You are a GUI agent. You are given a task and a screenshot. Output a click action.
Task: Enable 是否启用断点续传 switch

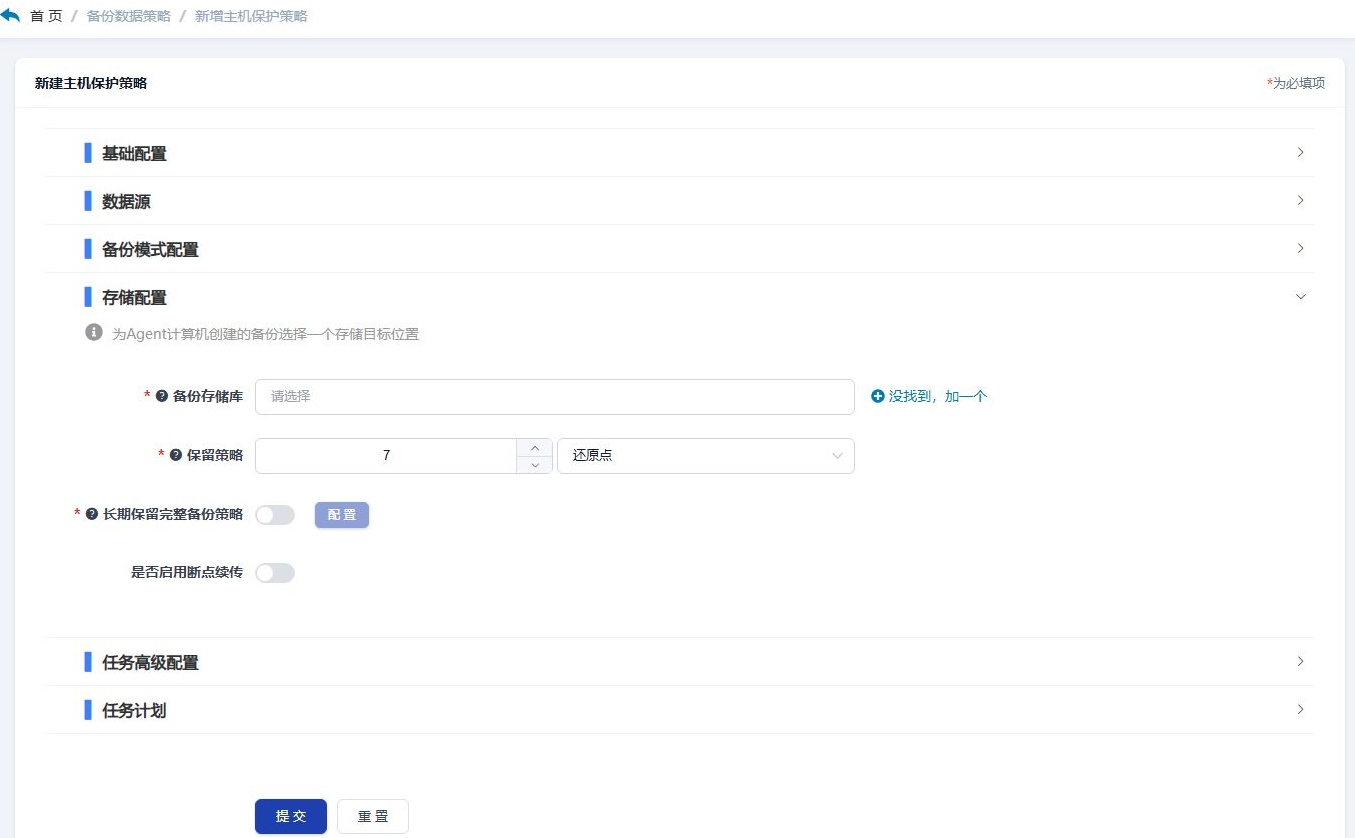click(275, 573)
